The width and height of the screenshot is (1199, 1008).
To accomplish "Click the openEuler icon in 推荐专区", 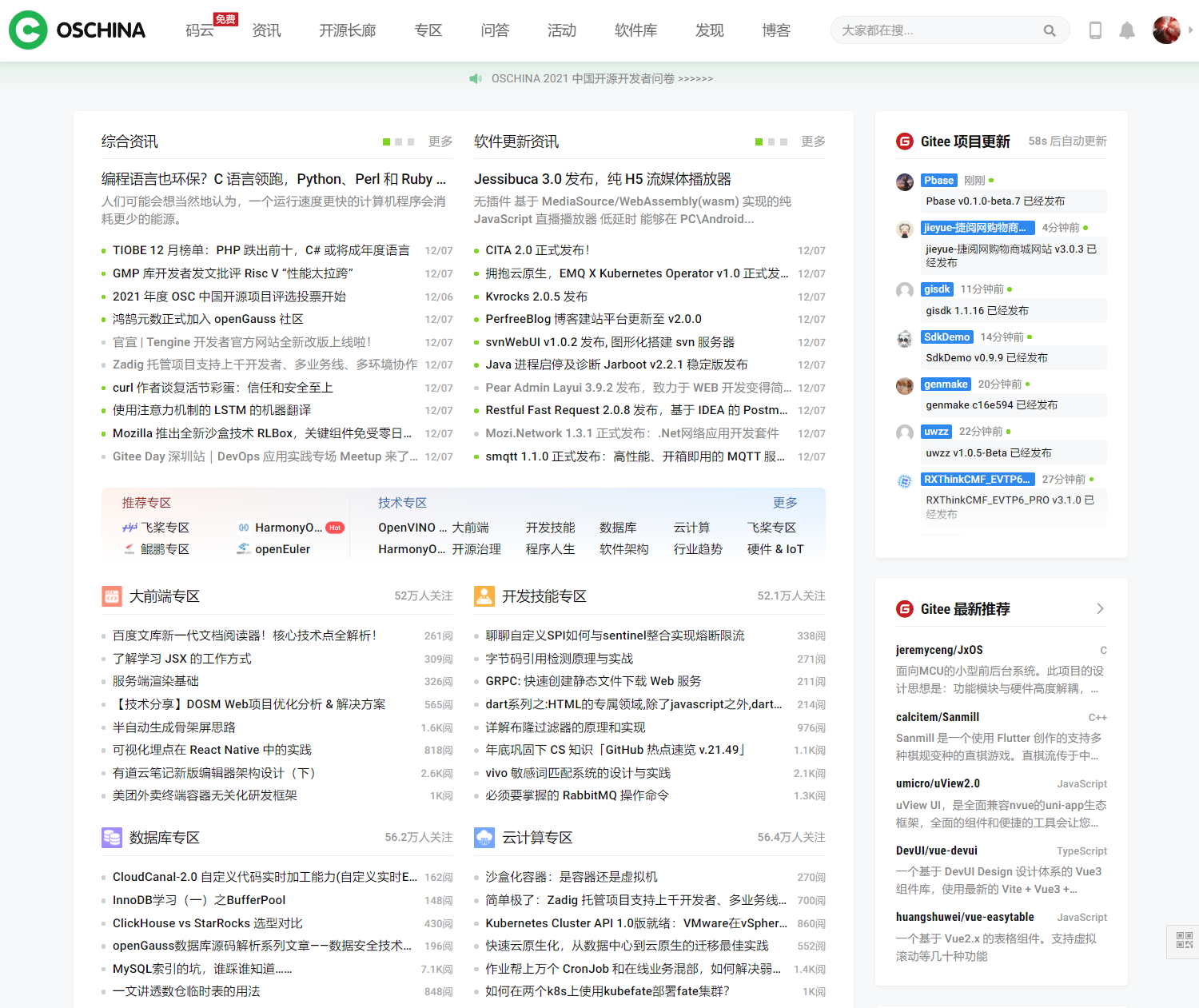I will point(244,549).
